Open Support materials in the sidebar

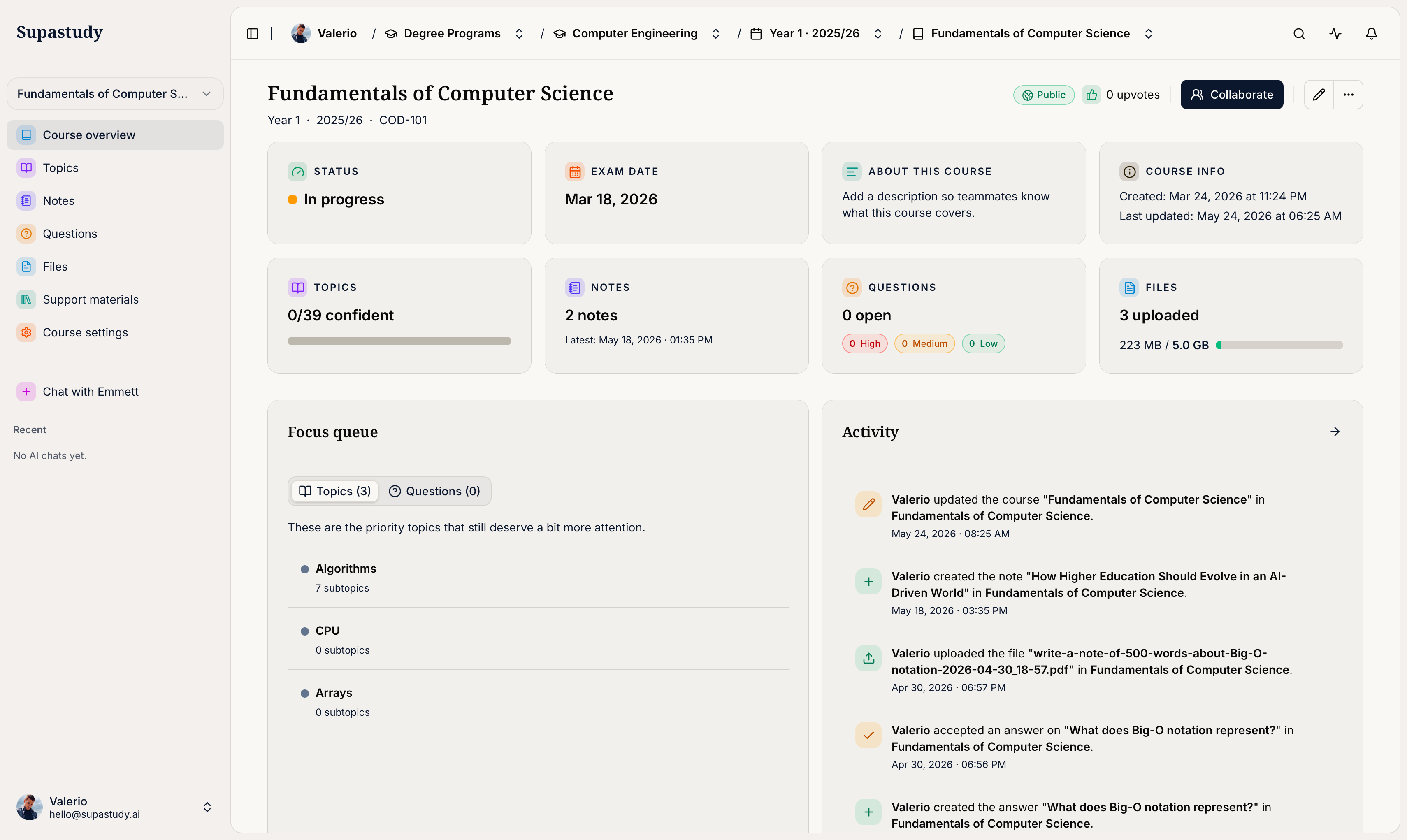coord(115,299)
